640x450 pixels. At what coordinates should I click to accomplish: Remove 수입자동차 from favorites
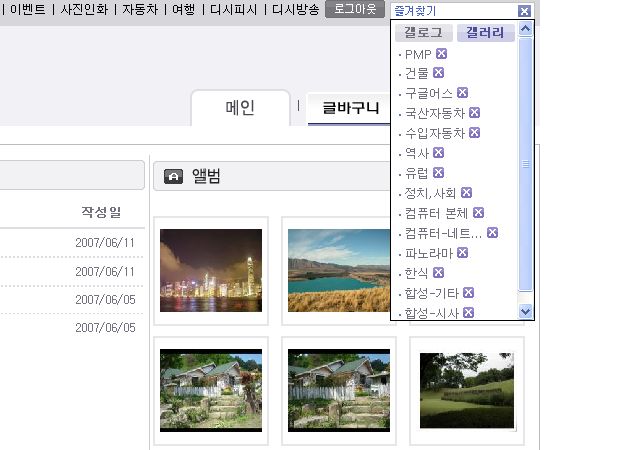coord(474,133)
